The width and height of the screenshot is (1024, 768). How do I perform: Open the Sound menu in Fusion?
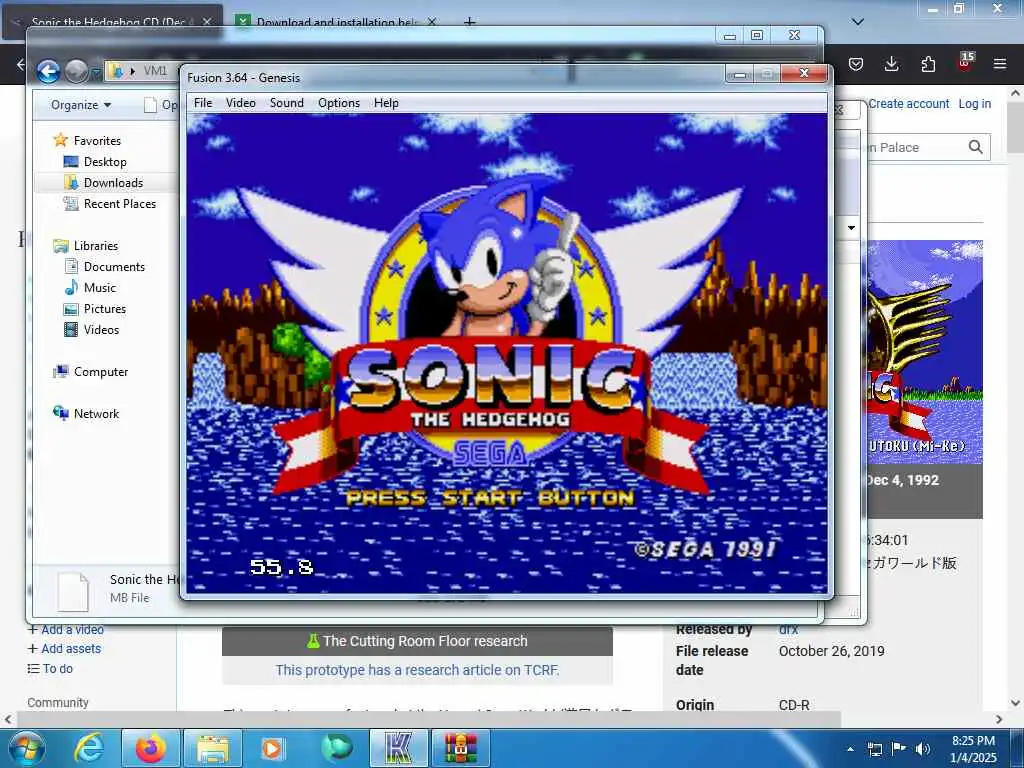[287, 103]
